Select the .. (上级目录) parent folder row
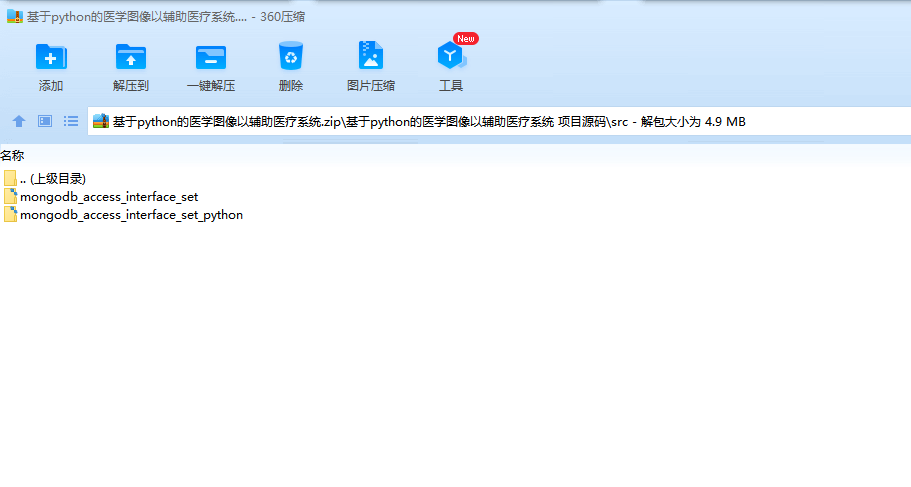Screen dimensions: 911x487 [45, 178]
